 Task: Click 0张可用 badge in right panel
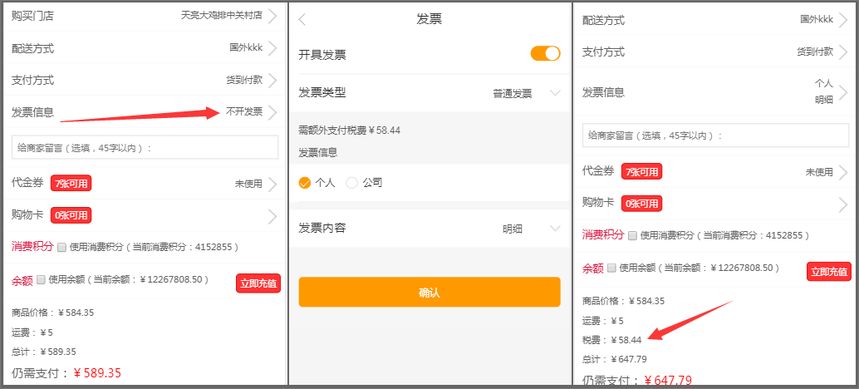[x=642, y=204]
